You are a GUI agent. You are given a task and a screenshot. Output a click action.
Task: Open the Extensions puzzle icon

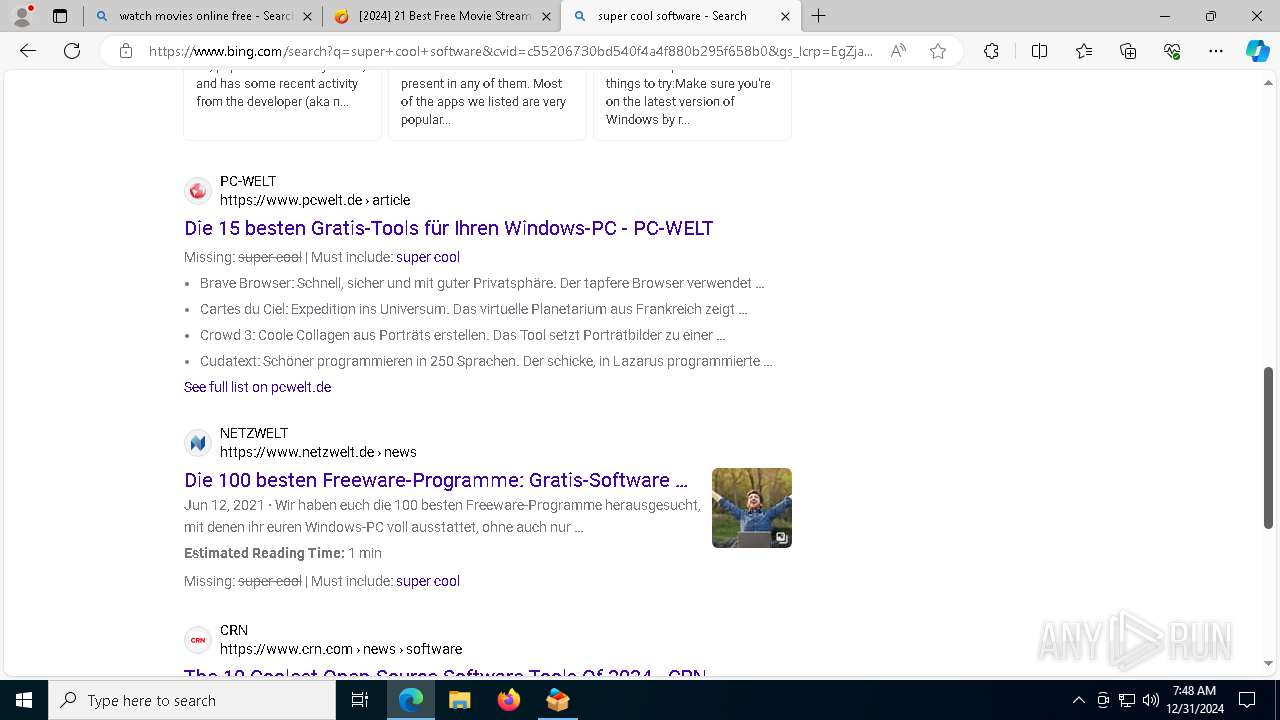[991, 51]
